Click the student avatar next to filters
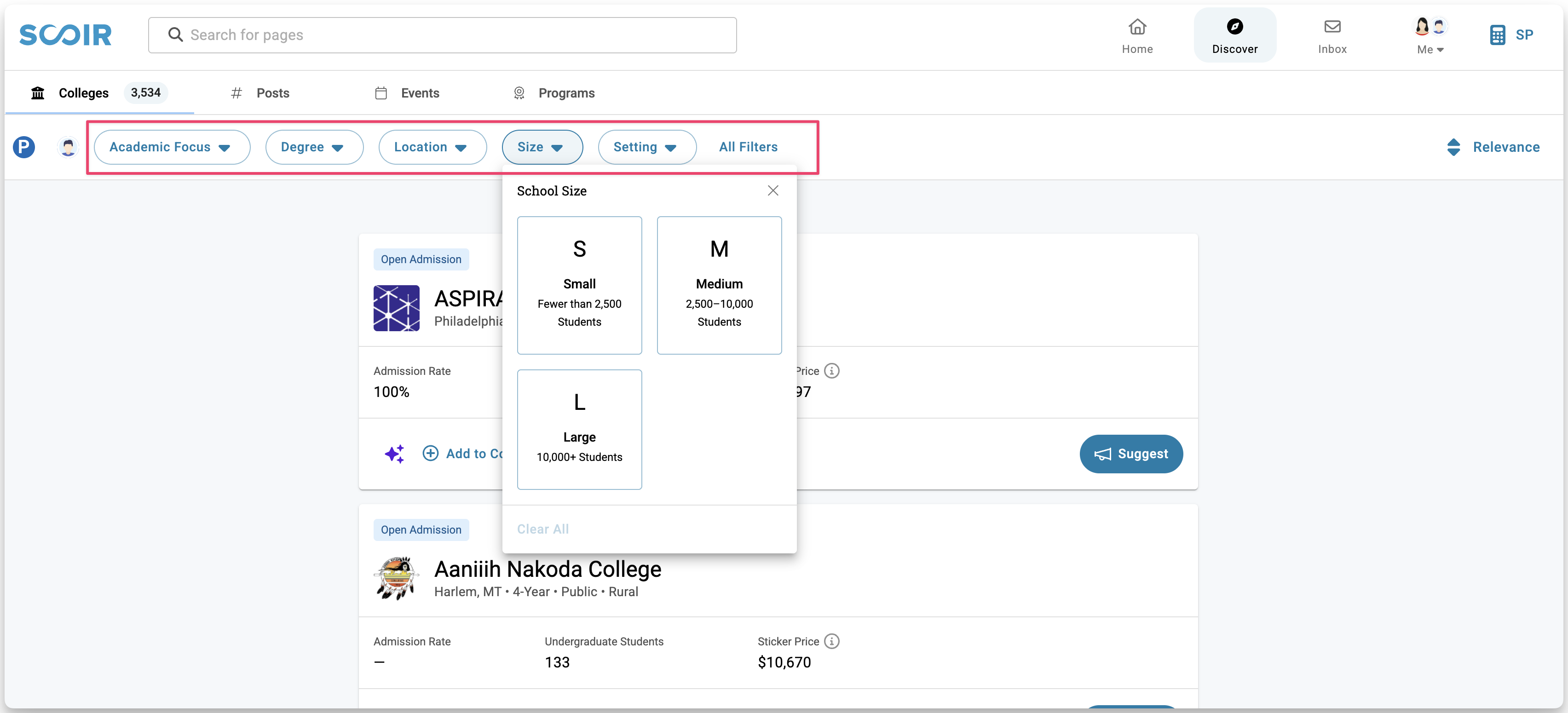Screen dimensions: 1568x713 pyautogui.click(x=68, y=147)
